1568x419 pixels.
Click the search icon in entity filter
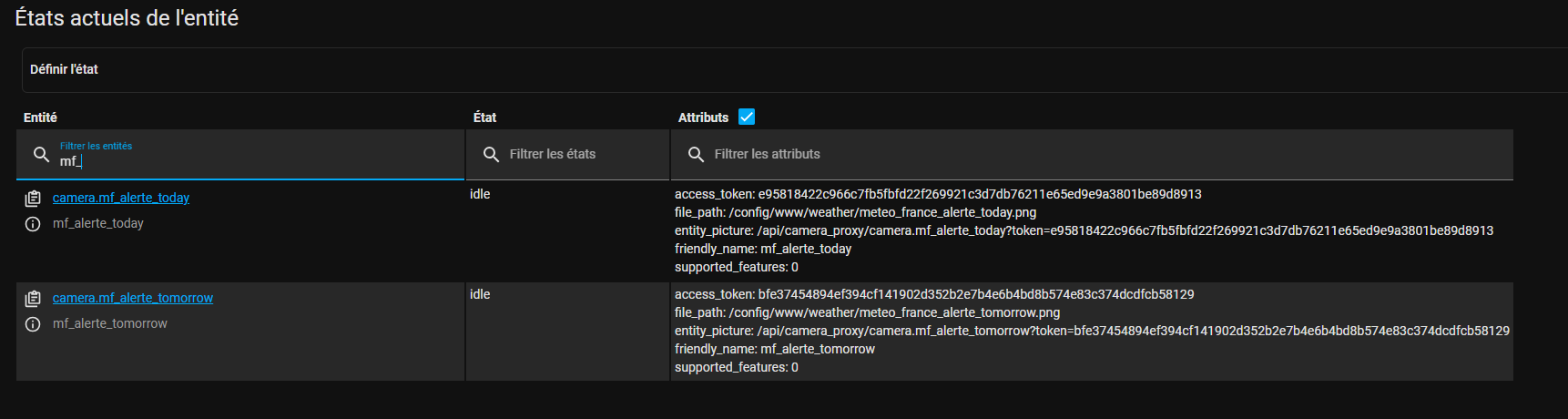(x=41, y=154)
